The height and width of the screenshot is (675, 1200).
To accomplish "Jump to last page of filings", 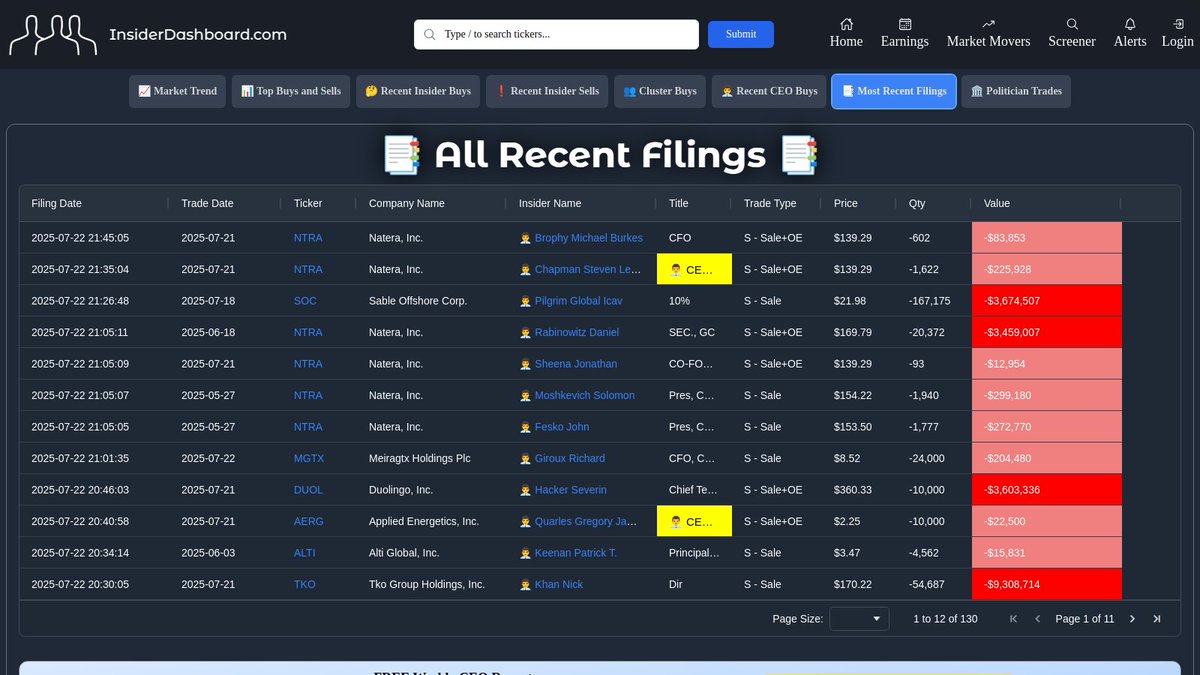I will point(1157,619).
